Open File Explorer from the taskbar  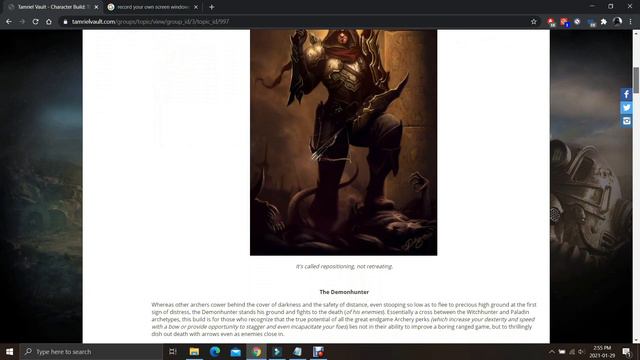pos(194,351)
